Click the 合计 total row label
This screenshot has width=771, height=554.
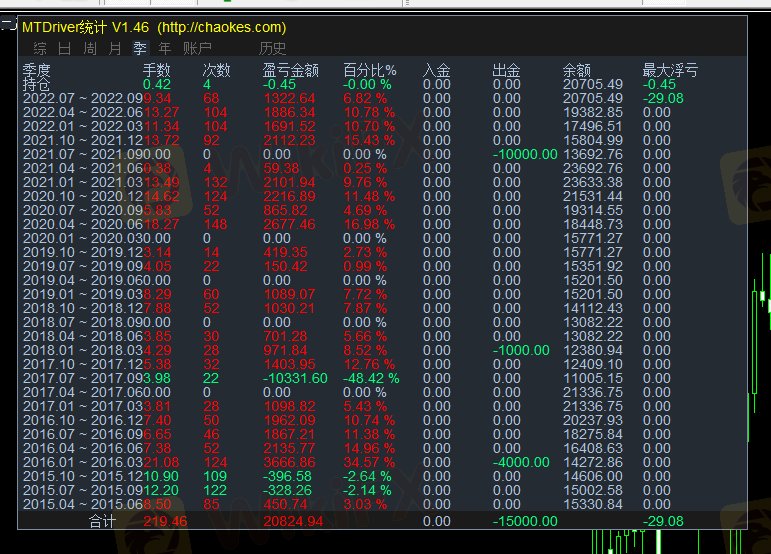(103, 521)
